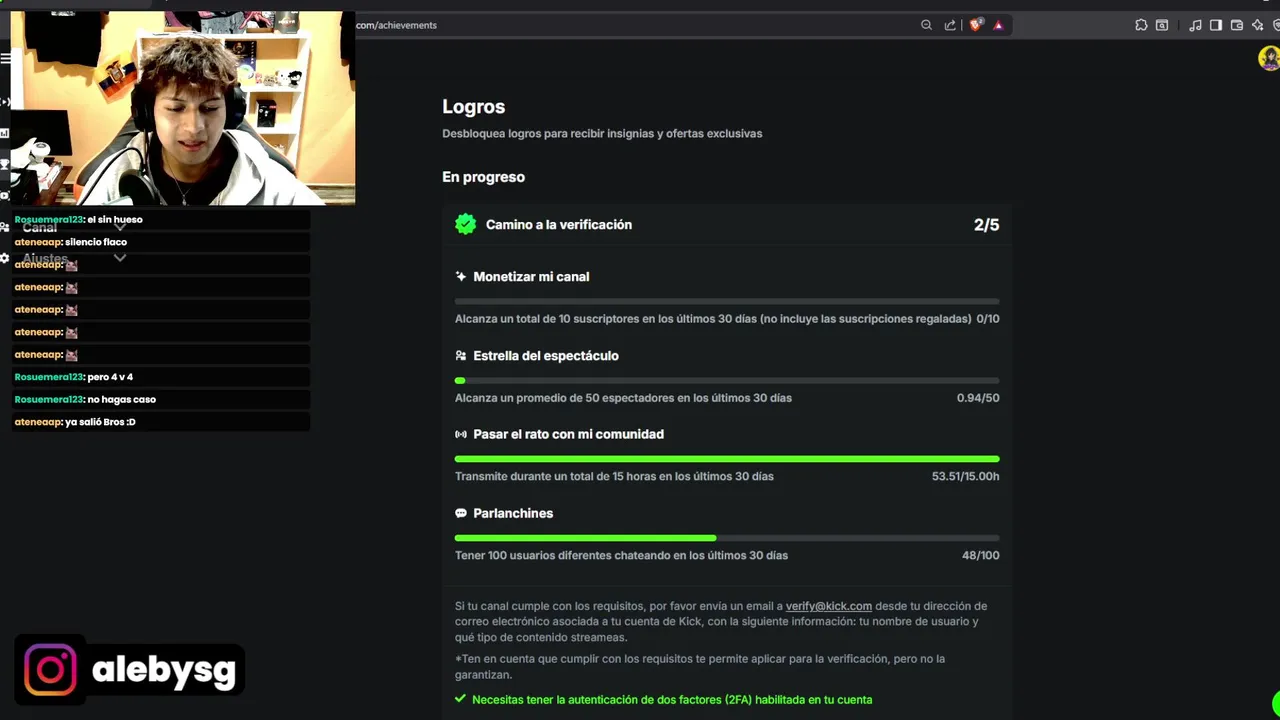Click the 53.51/15.00h streamed hours value
This screenshot has height=720, width=1280.
[x=965, y=477]
